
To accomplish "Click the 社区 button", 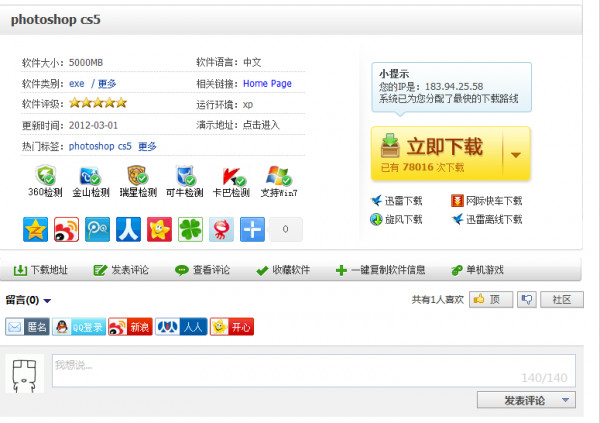I will coord(562,299).
